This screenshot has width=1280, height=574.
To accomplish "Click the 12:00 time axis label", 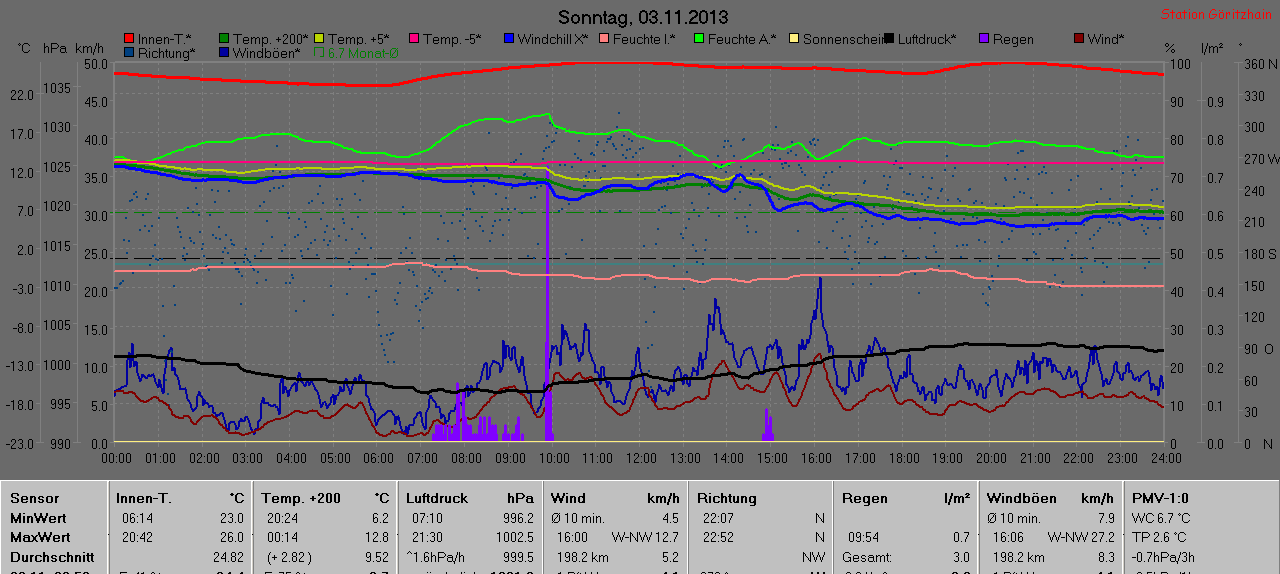I will coord(641,457).
